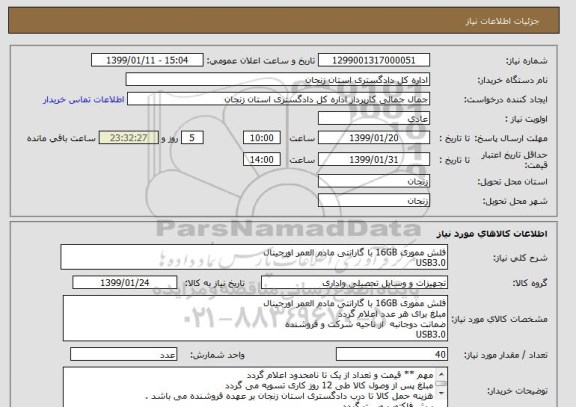Click the label نام دستگاه خریدار
The height and width of the screenshot is (407, 576).
pos(512,80)
